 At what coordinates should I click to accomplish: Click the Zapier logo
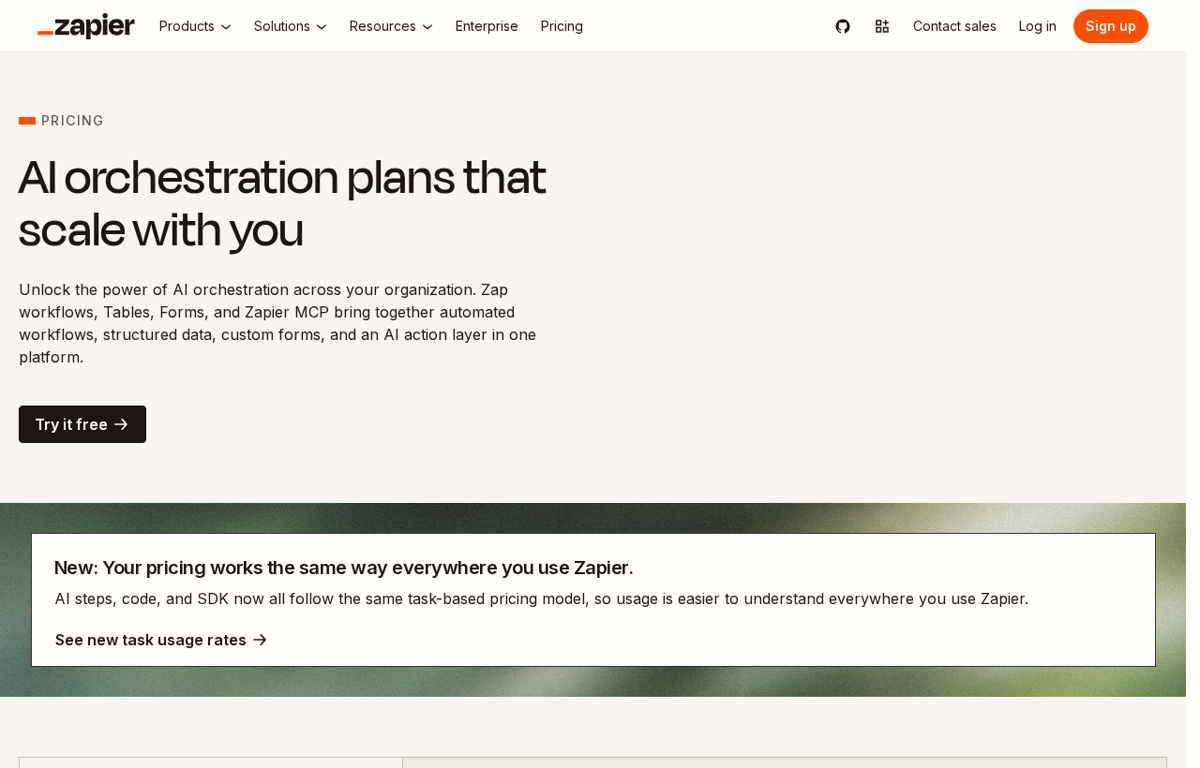click(86, 26)
